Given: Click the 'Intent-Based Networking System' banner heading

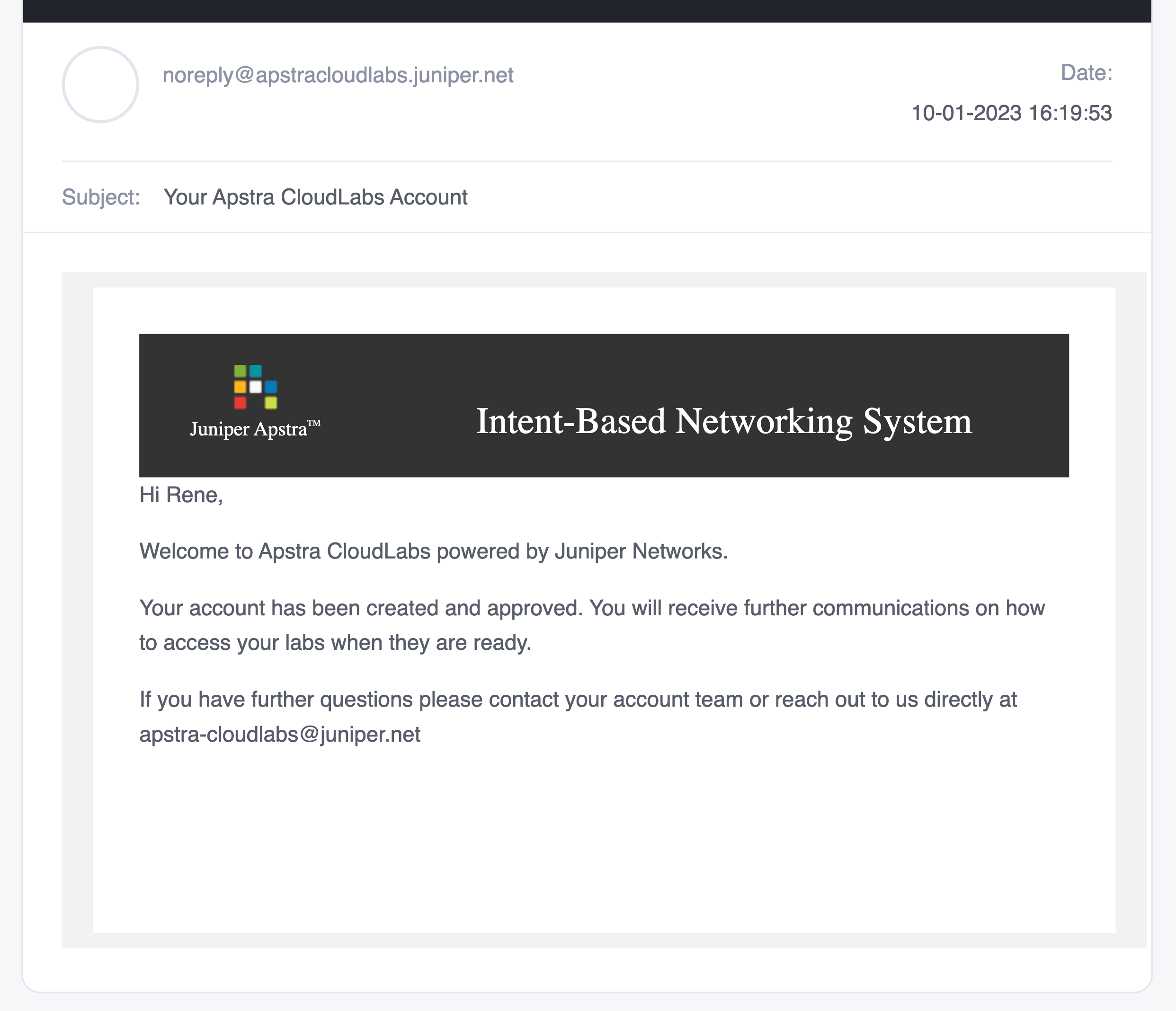Looking at the screenshot, I should [724, 422].
